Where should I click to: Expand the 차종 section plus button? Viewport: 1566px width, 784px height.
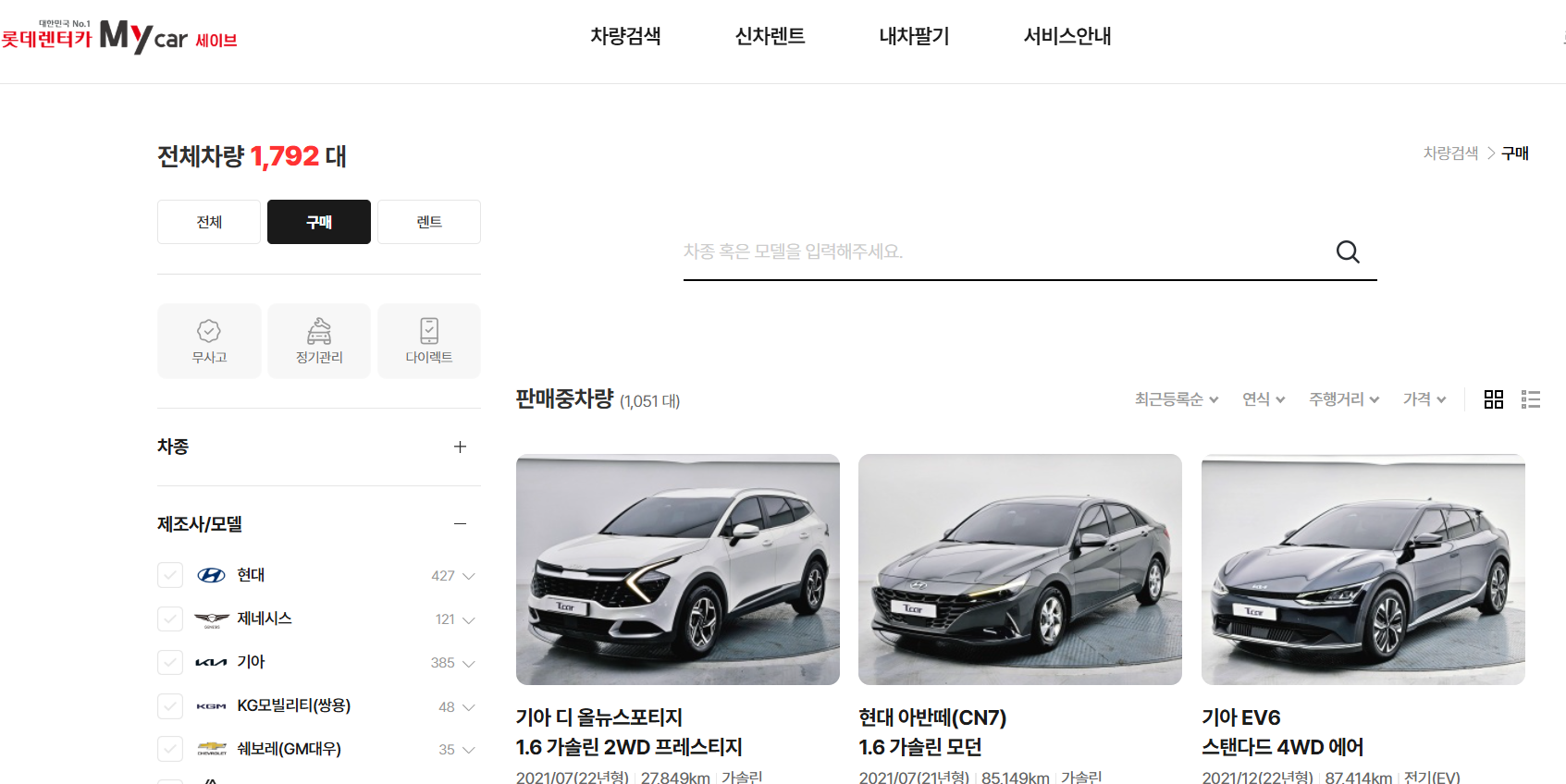pos(460,447)
